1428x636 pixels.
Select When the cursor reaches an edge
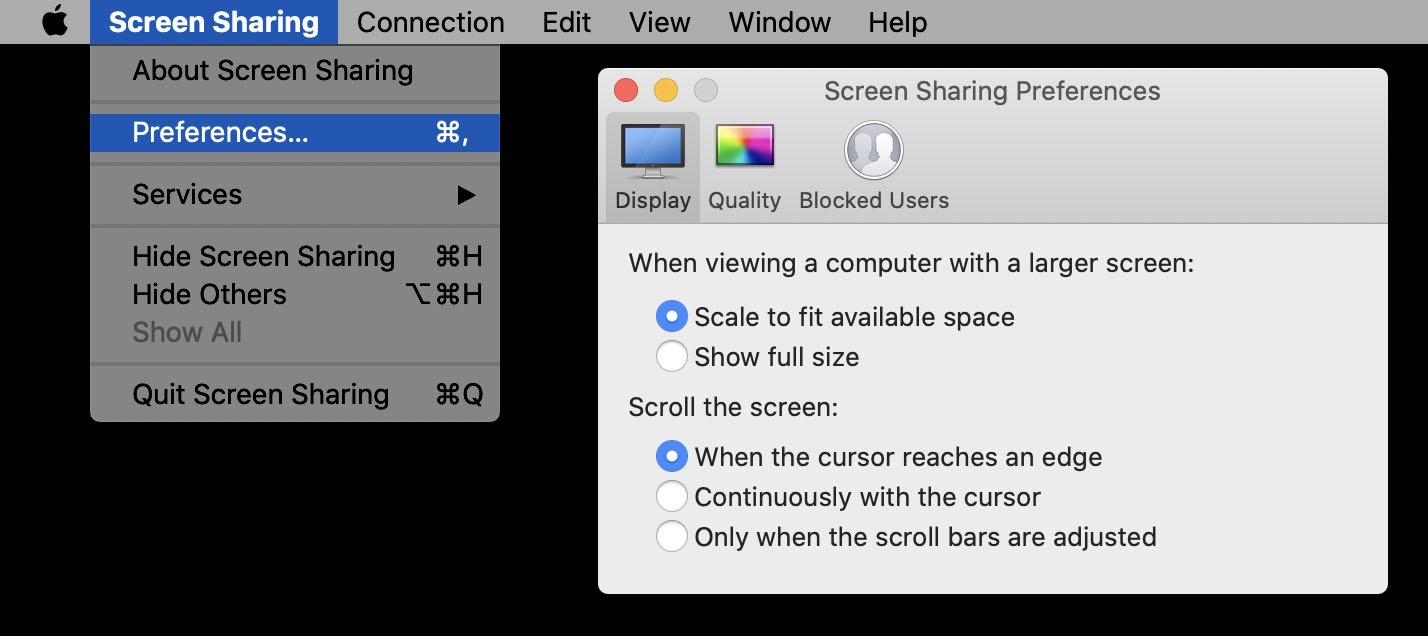tap(672, 457)
